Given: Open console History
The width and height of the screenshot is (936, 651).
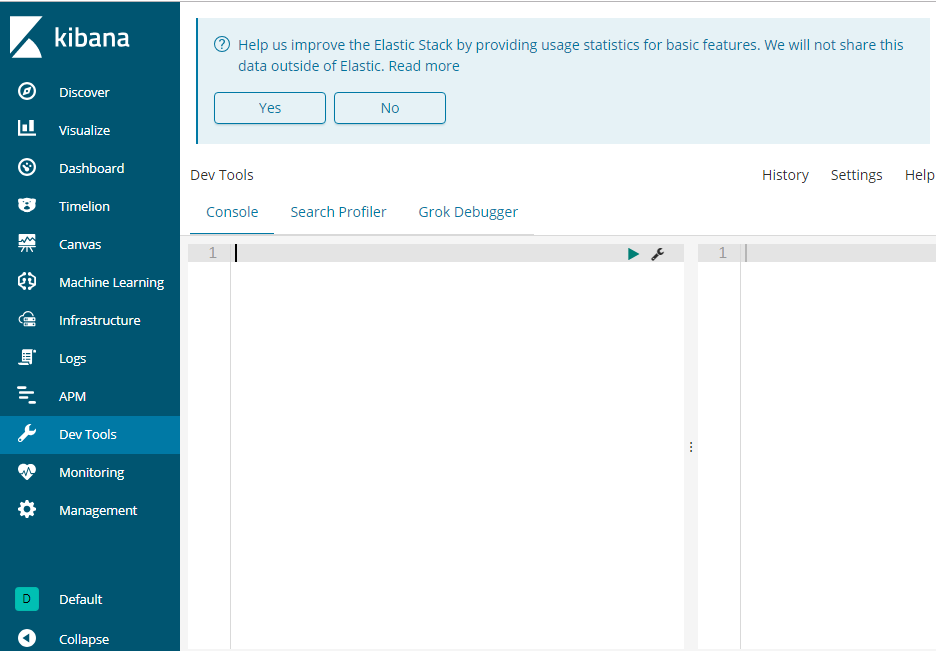Looking at the screenshot, I should pyautogui.click(x=785, y=175).
